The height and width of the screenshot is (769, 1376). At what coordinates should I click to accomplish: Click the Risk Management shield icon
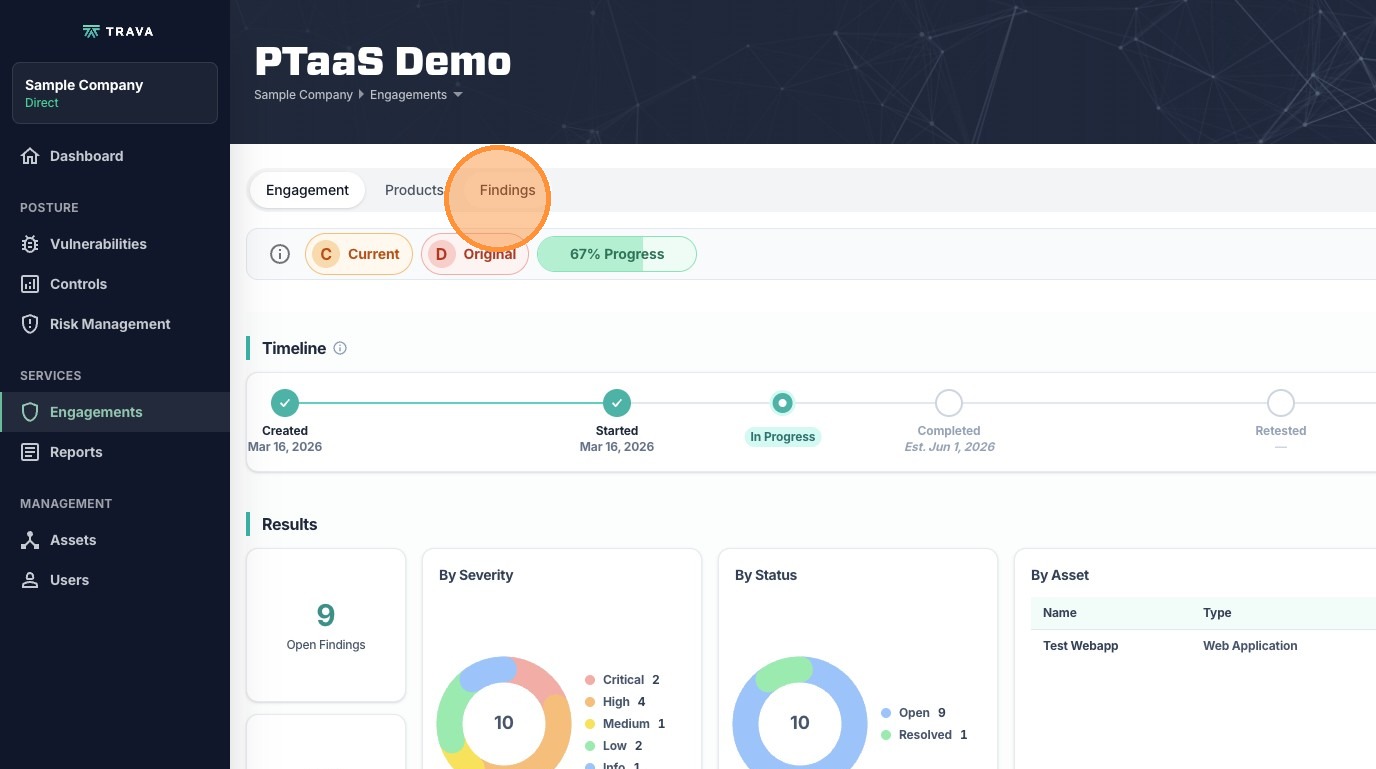(x=30, y=324)
